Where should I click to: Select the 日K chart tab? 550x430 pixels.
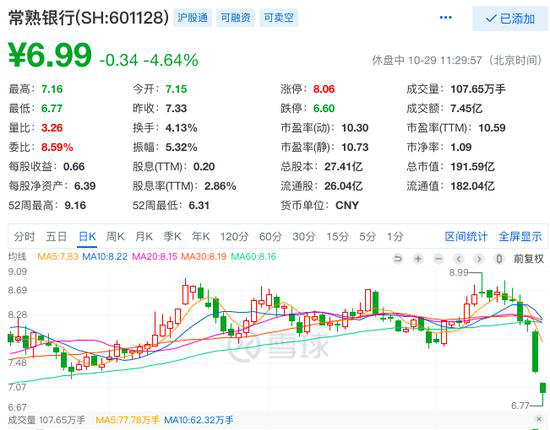87,236
